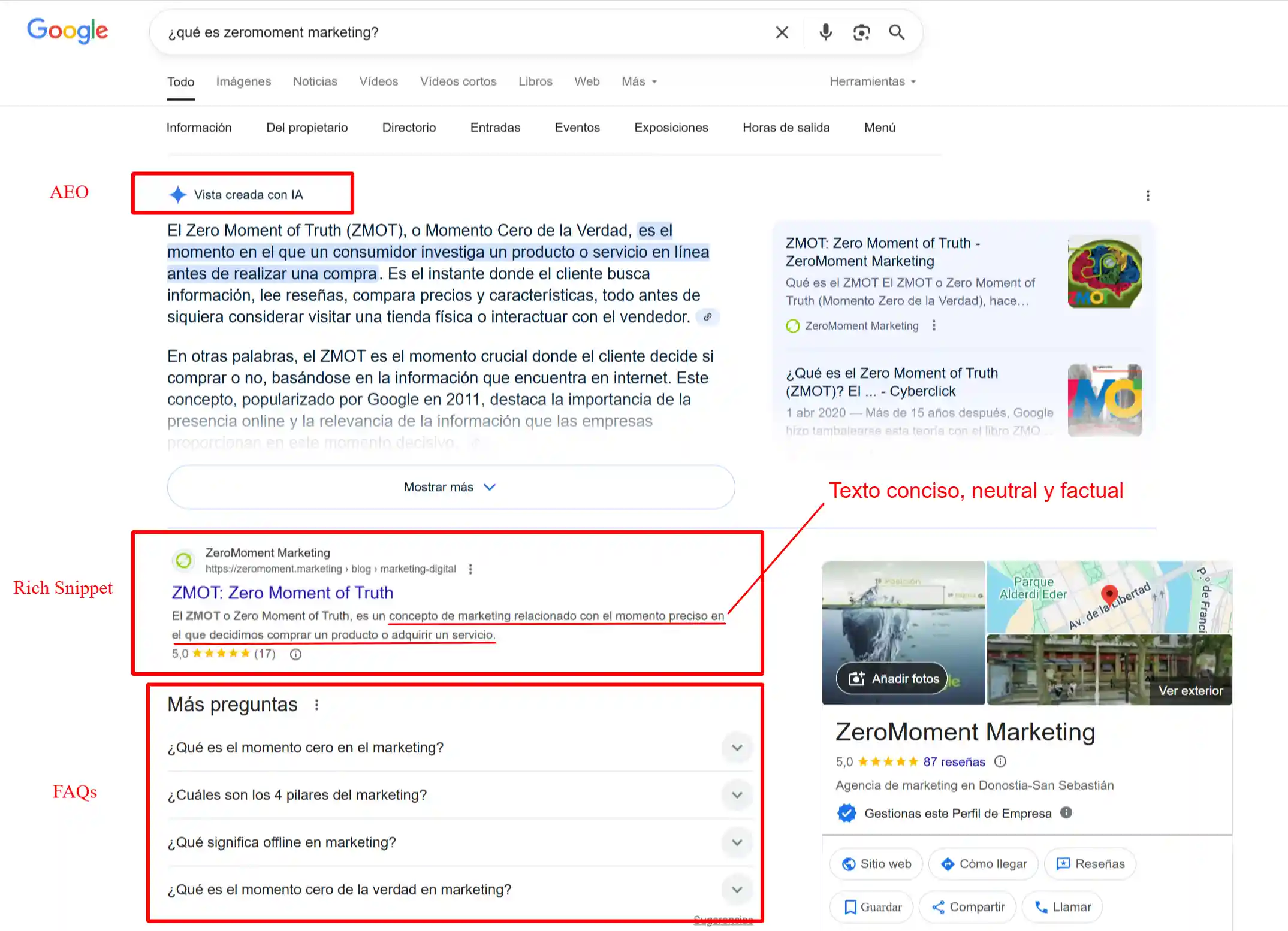Viewport: 1288px width, 931px height.
Task: Click info icon next to 87 reseñas
Action: click(x=1000, y=761)
